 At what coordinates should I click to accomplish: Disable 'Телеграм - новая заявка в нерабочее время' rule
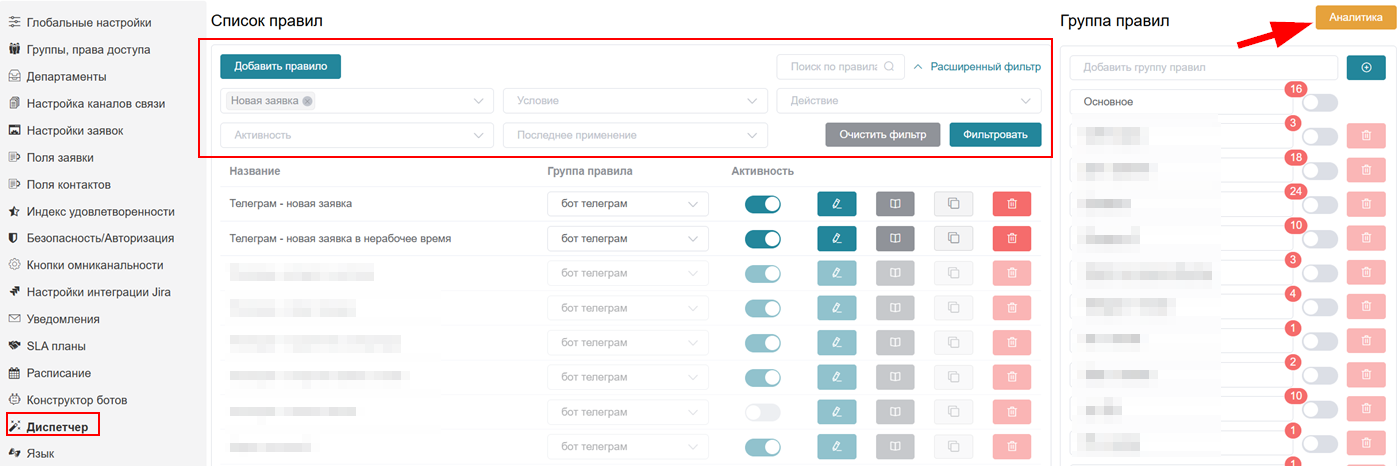pos(762,238)
